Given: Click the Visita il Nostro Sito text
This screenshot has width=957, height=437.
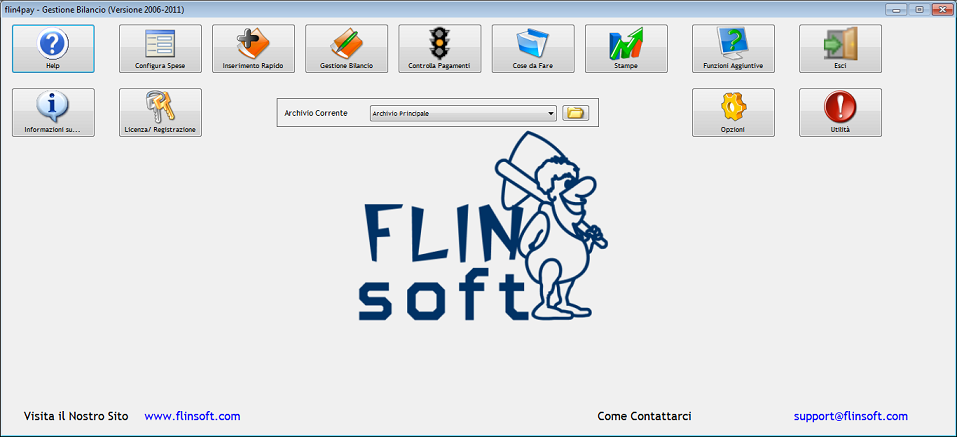Looking at the screenshot, I should pos(76,416).
